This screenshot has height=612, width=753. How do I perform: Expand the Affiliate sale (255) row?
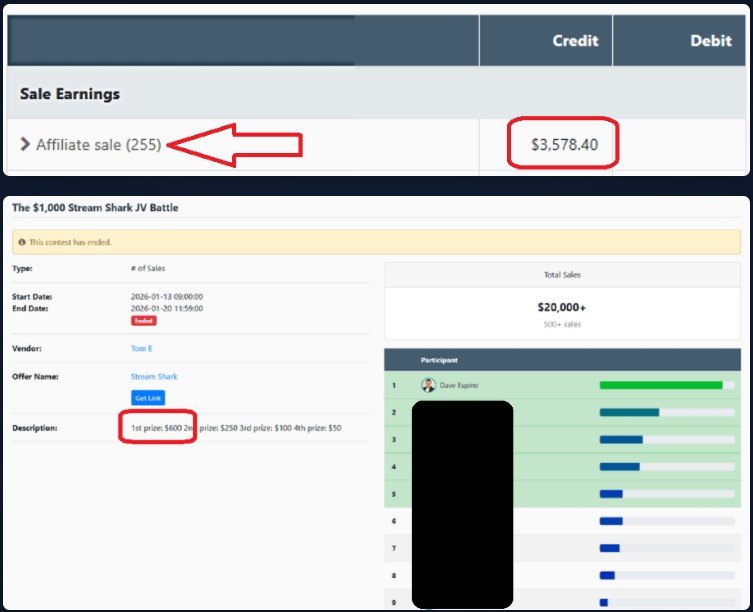click(x=25, y=144)
